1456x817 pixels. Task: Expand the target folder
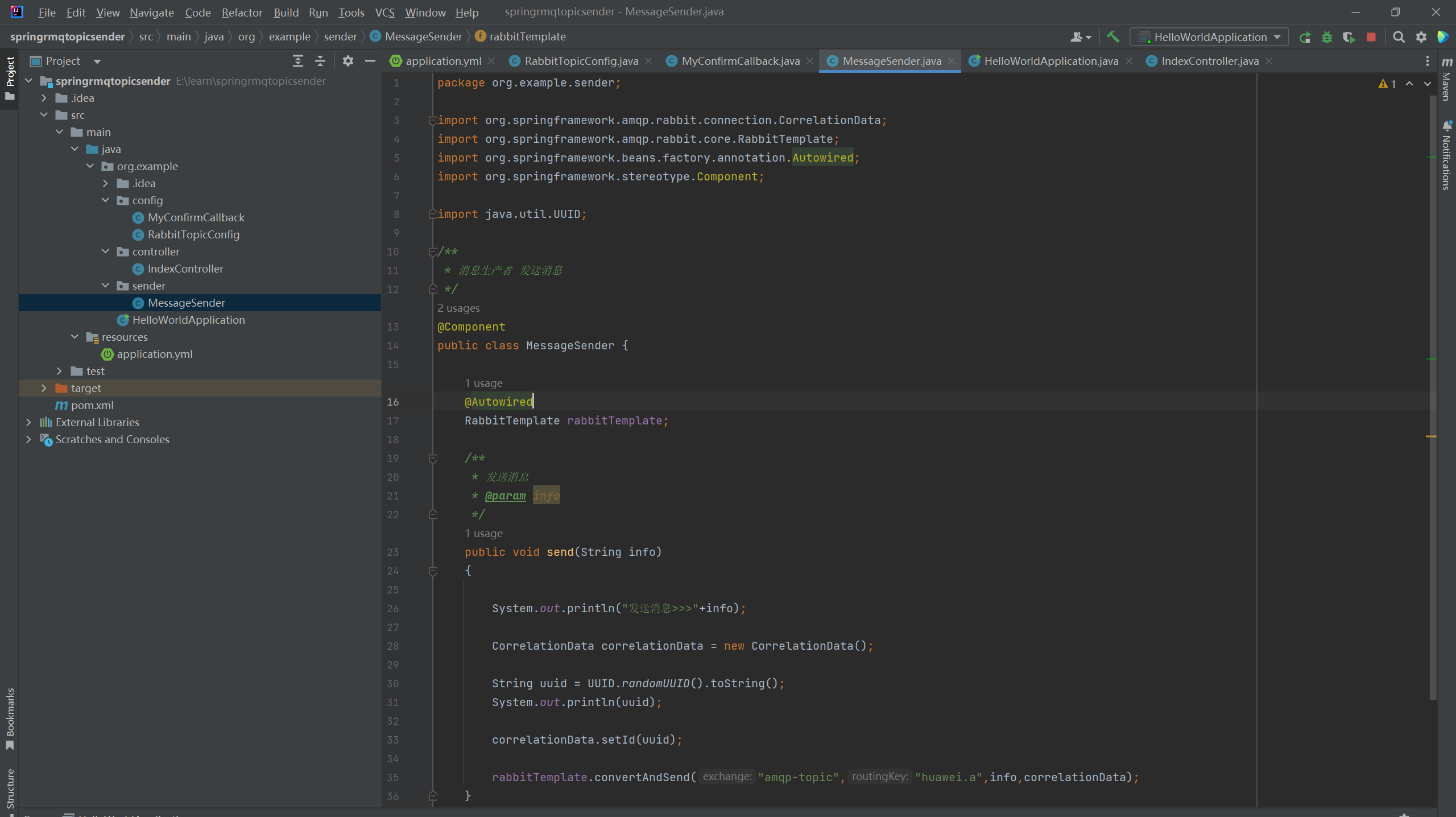[44, 388]
